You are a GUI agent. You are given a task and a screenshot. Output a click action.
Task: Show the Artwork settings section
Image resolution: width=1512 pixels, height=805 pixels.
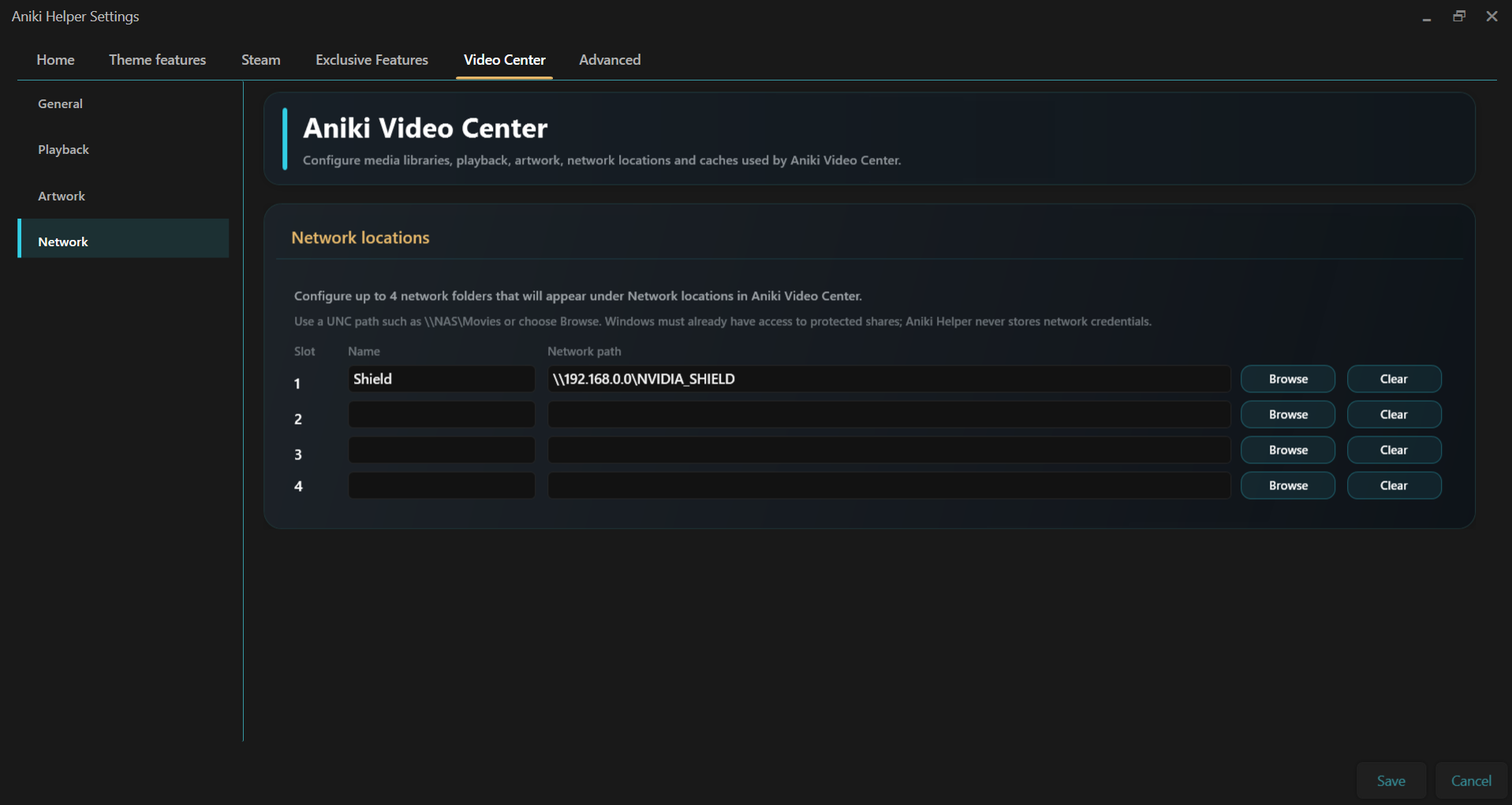(x=124, y=196)
